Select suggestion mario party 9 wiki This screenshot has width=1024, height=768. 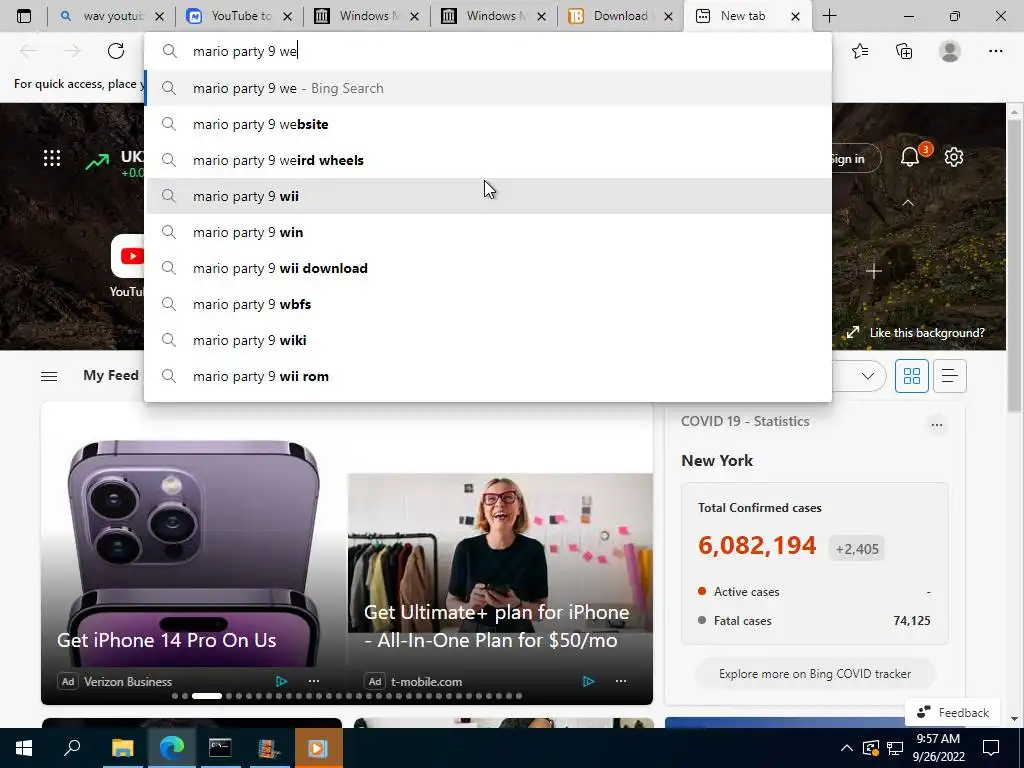[x=488, y=340]
